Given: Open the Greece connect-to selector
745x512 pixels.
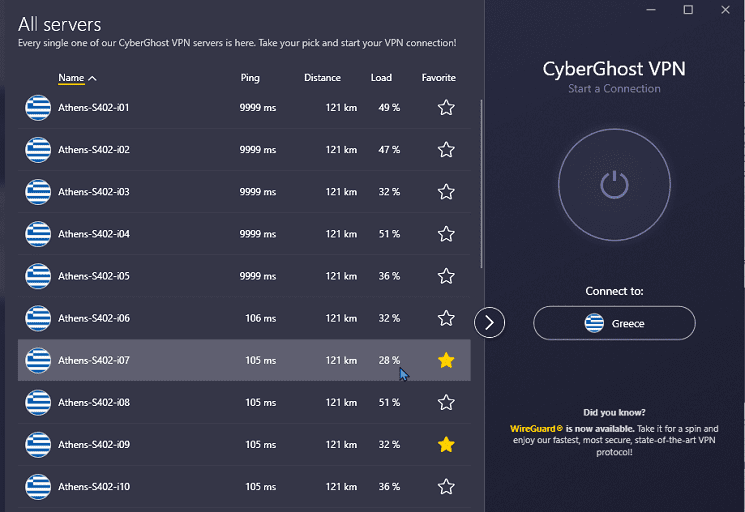Looking at the screenshot, I should tap(614, 323).
